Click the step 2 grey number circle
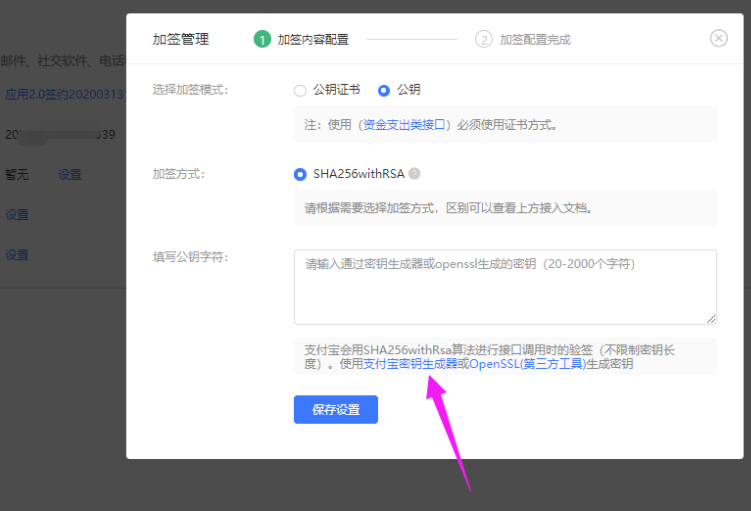Viewport: 751px width, 511px height. pos(484,39)
